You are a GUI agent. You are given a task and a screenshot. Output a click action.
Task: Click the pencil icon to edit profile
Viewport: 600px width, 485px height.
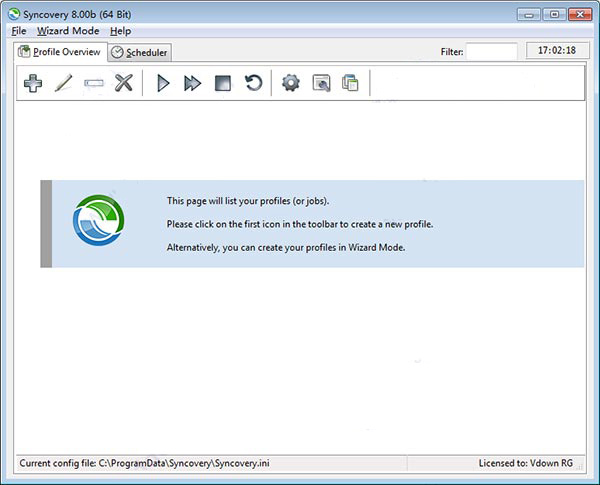(x=63, y=83)
